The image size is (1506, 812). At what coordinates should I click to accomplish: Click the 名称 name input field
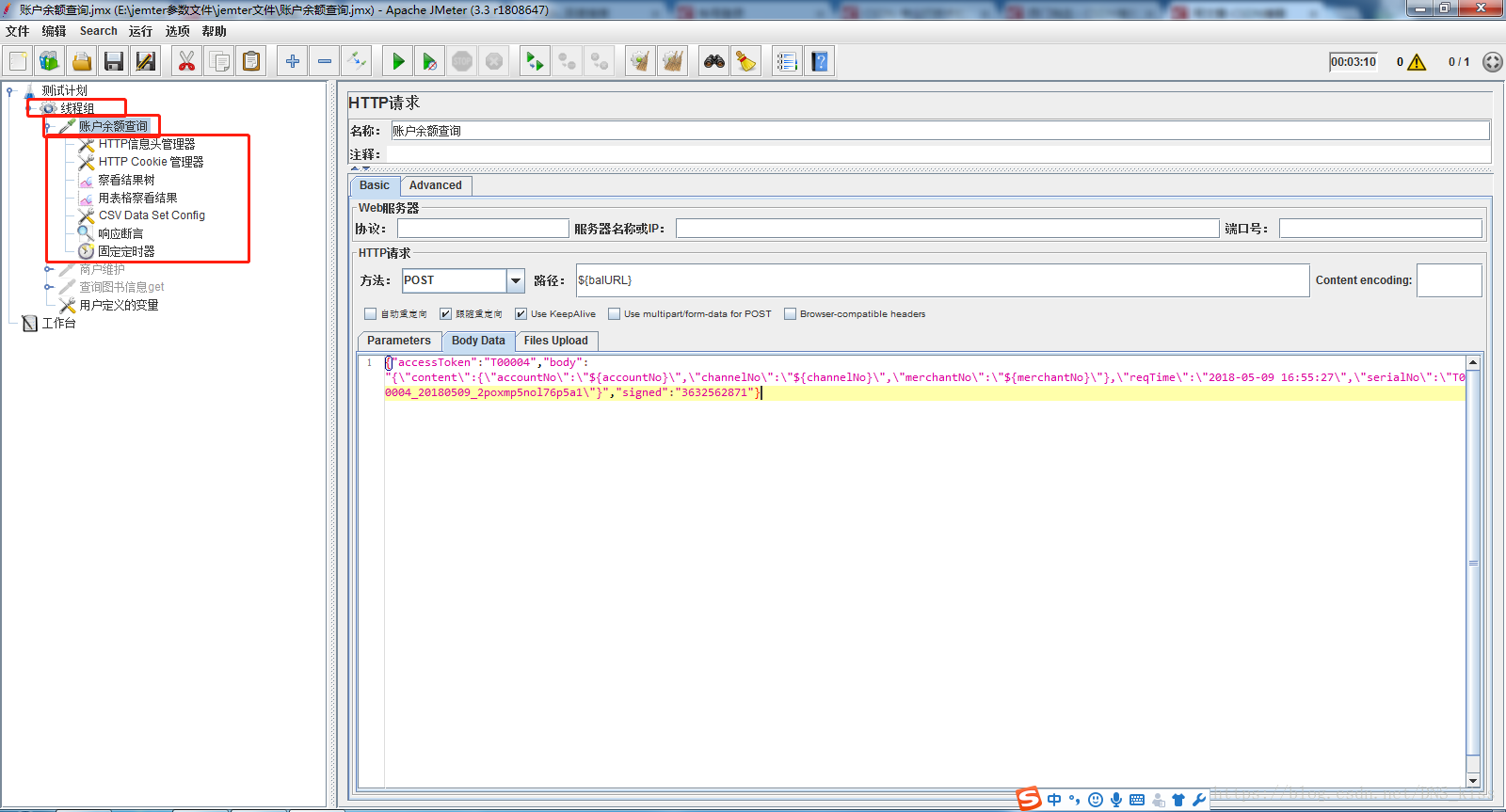click(x=939, y=131)
